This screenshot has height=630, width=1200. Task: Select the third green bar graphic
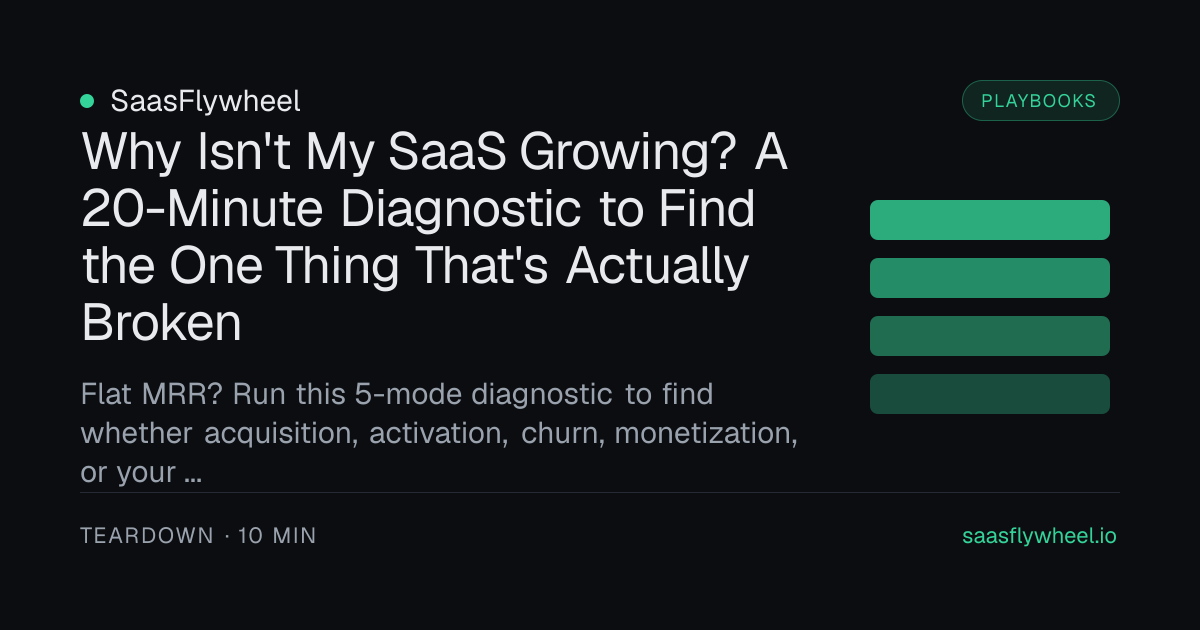point(990,336)
